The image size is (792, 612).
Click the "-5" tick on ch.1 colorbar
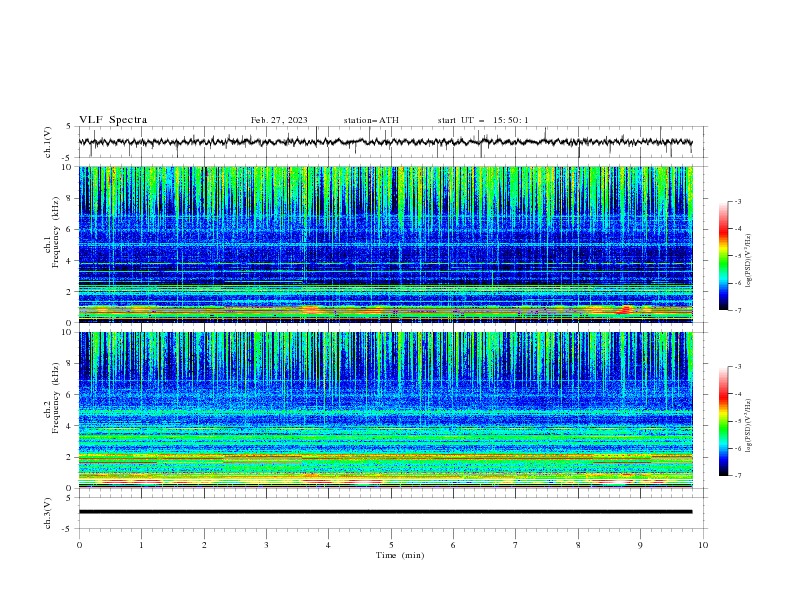click(x=738, y=256)
